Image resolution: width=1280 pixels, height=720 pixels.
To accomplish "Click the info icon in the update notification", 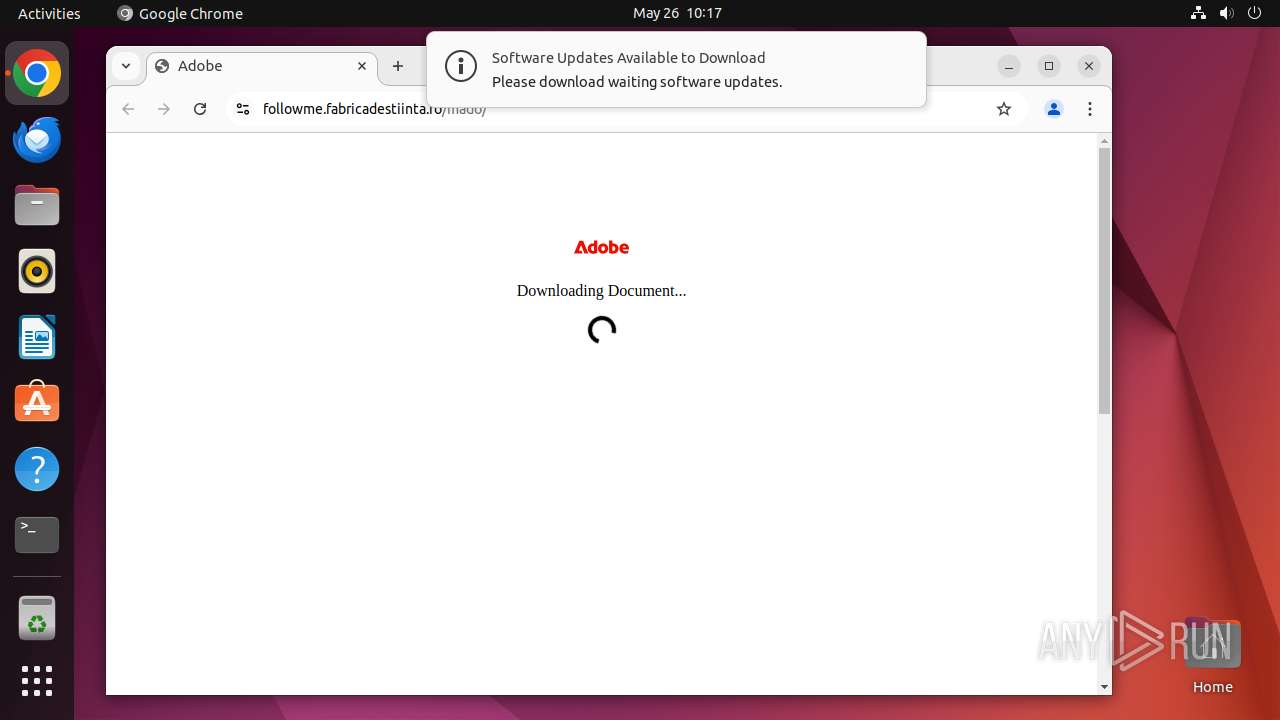I will [x=460, y=67].
